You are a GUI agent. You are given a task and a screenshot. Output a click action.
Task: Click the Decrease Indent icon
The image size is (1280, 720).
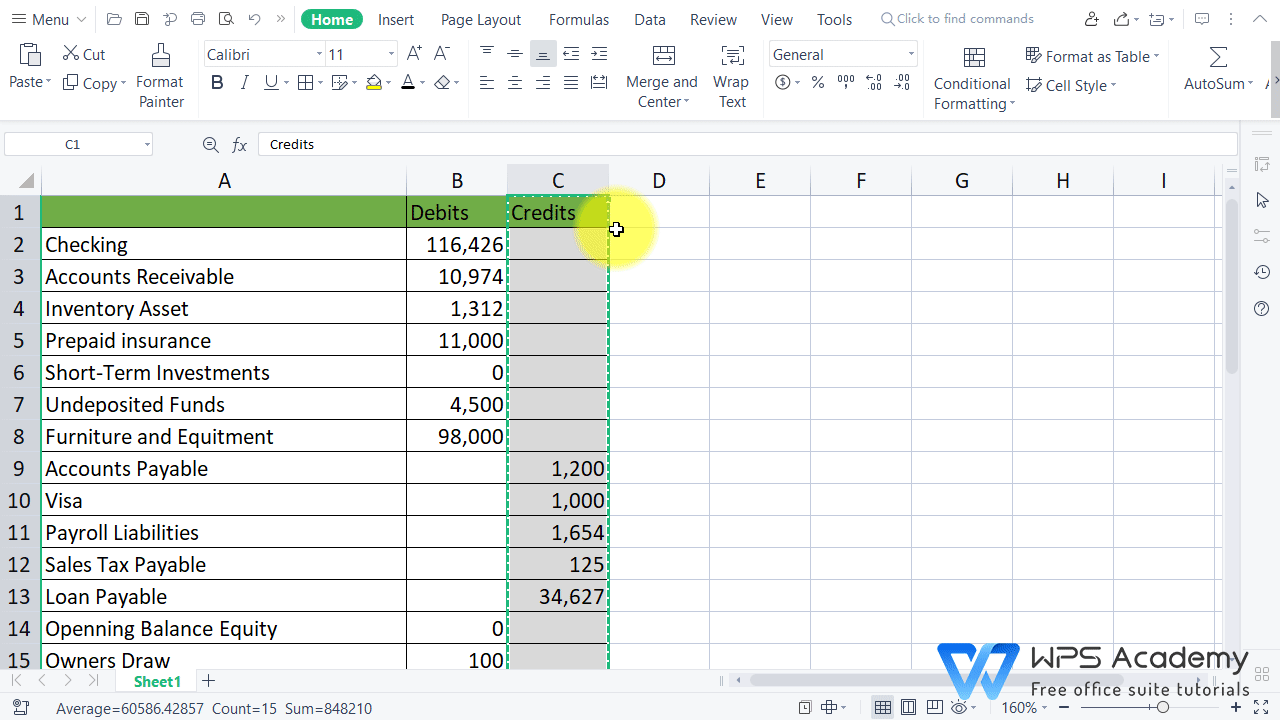(571, 54)
